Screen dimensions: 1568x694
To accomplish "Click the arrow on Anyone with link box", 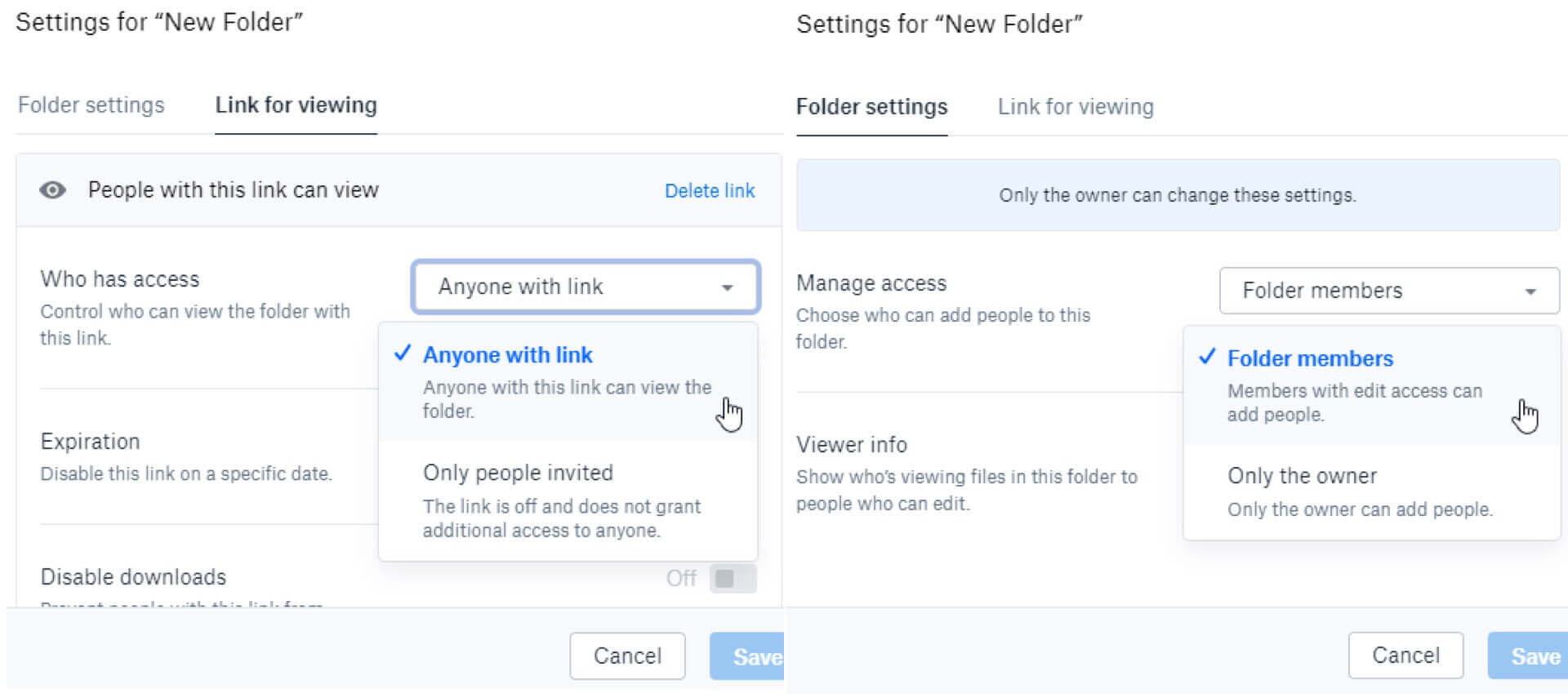I will click(x=727, y=287).
